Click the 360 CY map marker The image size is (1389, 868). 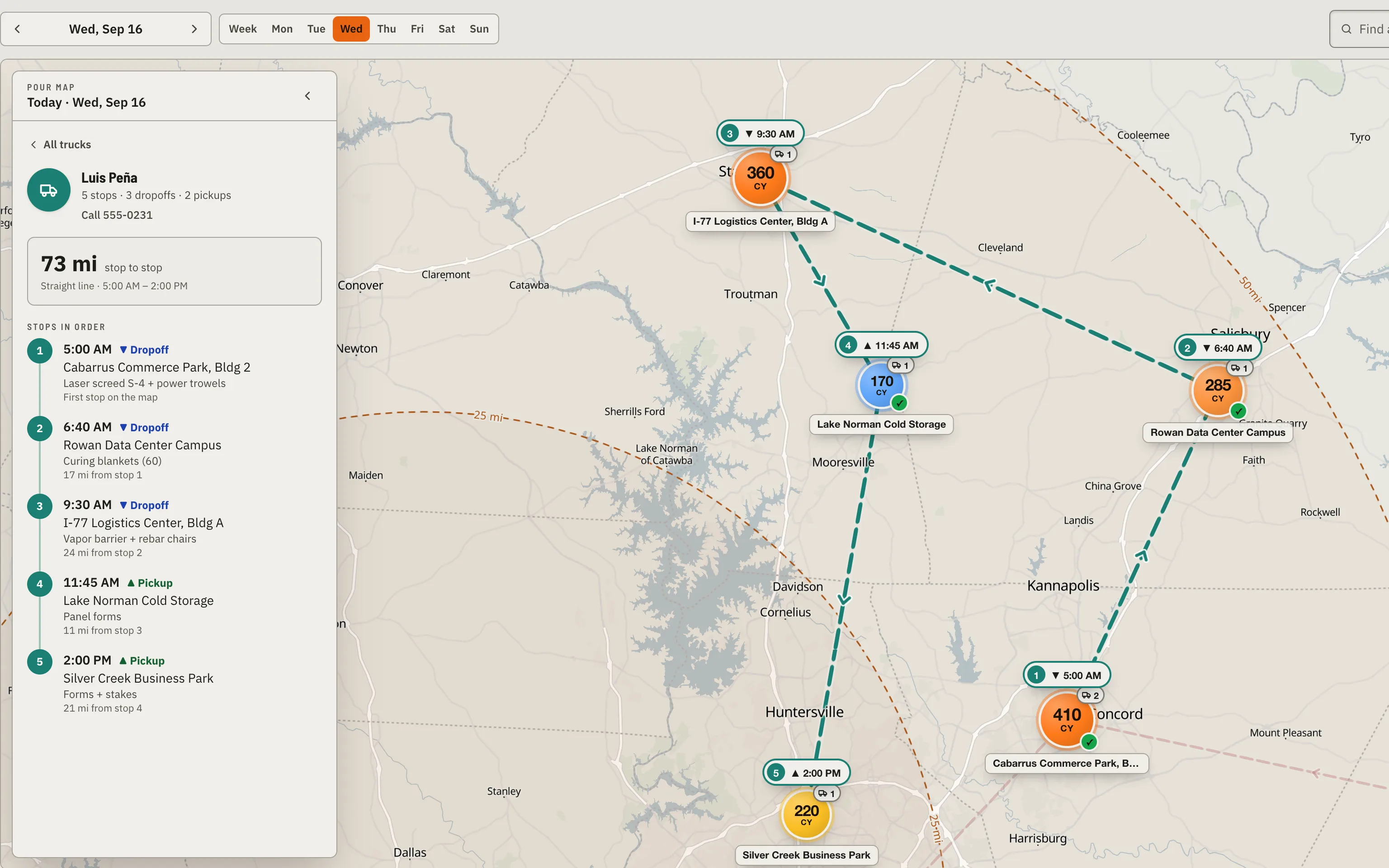coord(761,178)
